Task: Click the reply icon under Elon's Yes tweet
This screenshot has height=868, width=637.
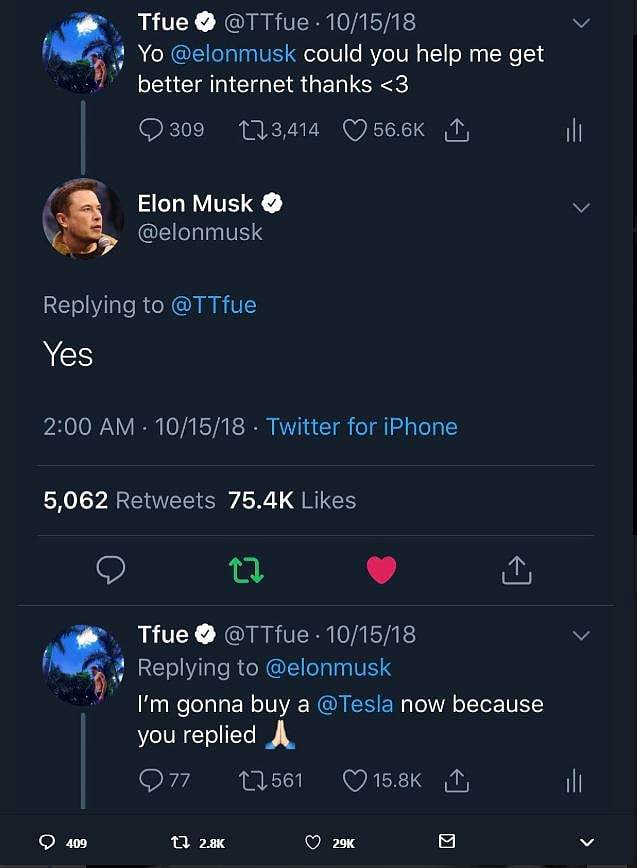Action: (111, 570)
